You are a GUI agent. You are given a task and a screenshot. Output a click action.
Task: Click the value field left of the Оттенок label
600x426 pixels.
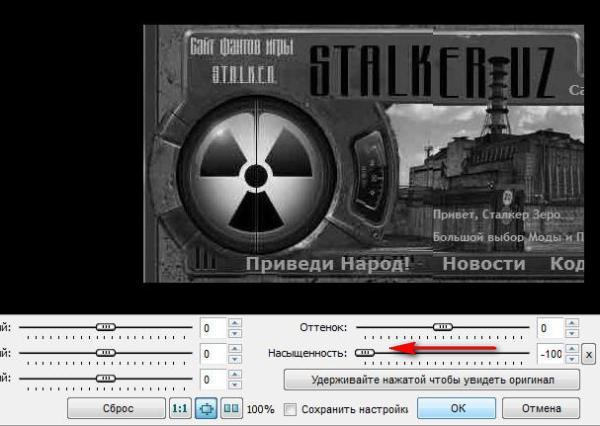pyautogui.click(x=214, y=328)
